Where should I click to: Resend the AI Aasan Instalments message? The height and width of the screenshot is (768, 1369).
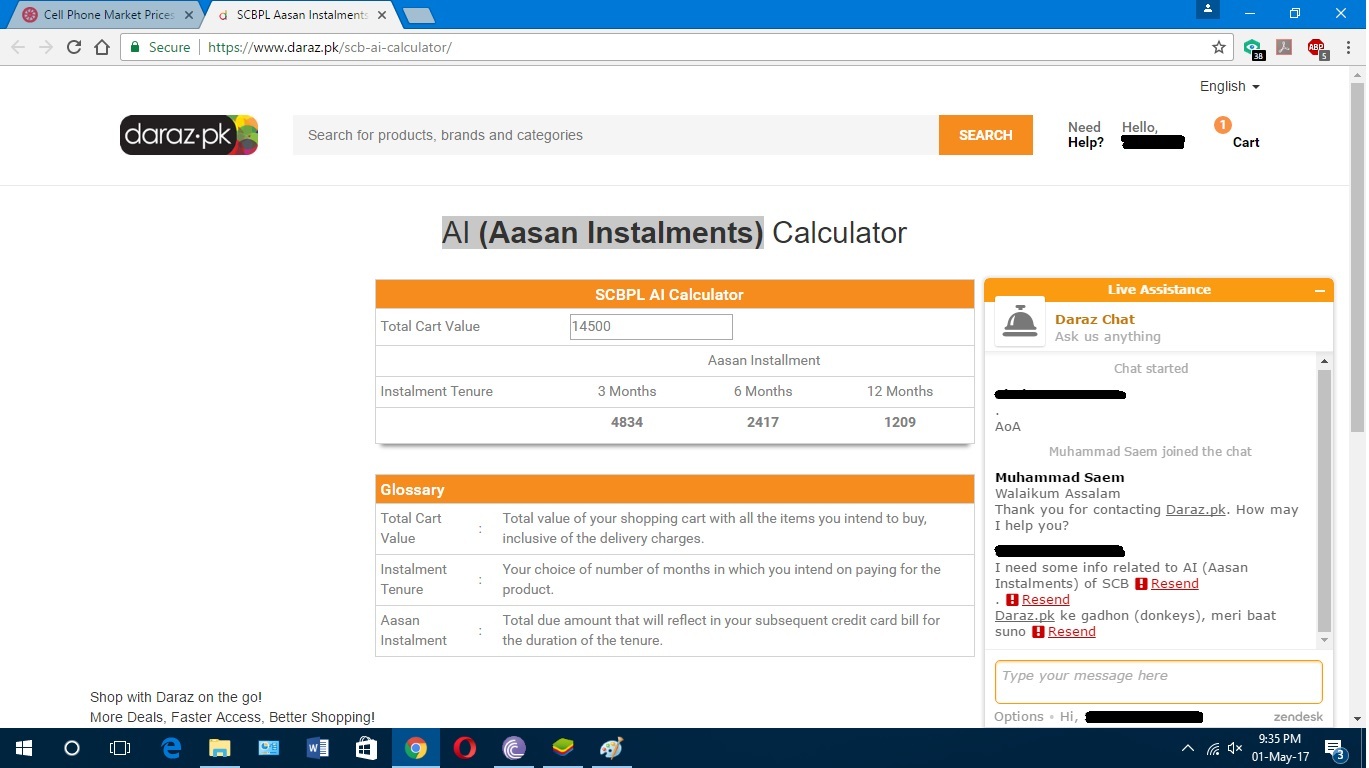(1174, 583)
